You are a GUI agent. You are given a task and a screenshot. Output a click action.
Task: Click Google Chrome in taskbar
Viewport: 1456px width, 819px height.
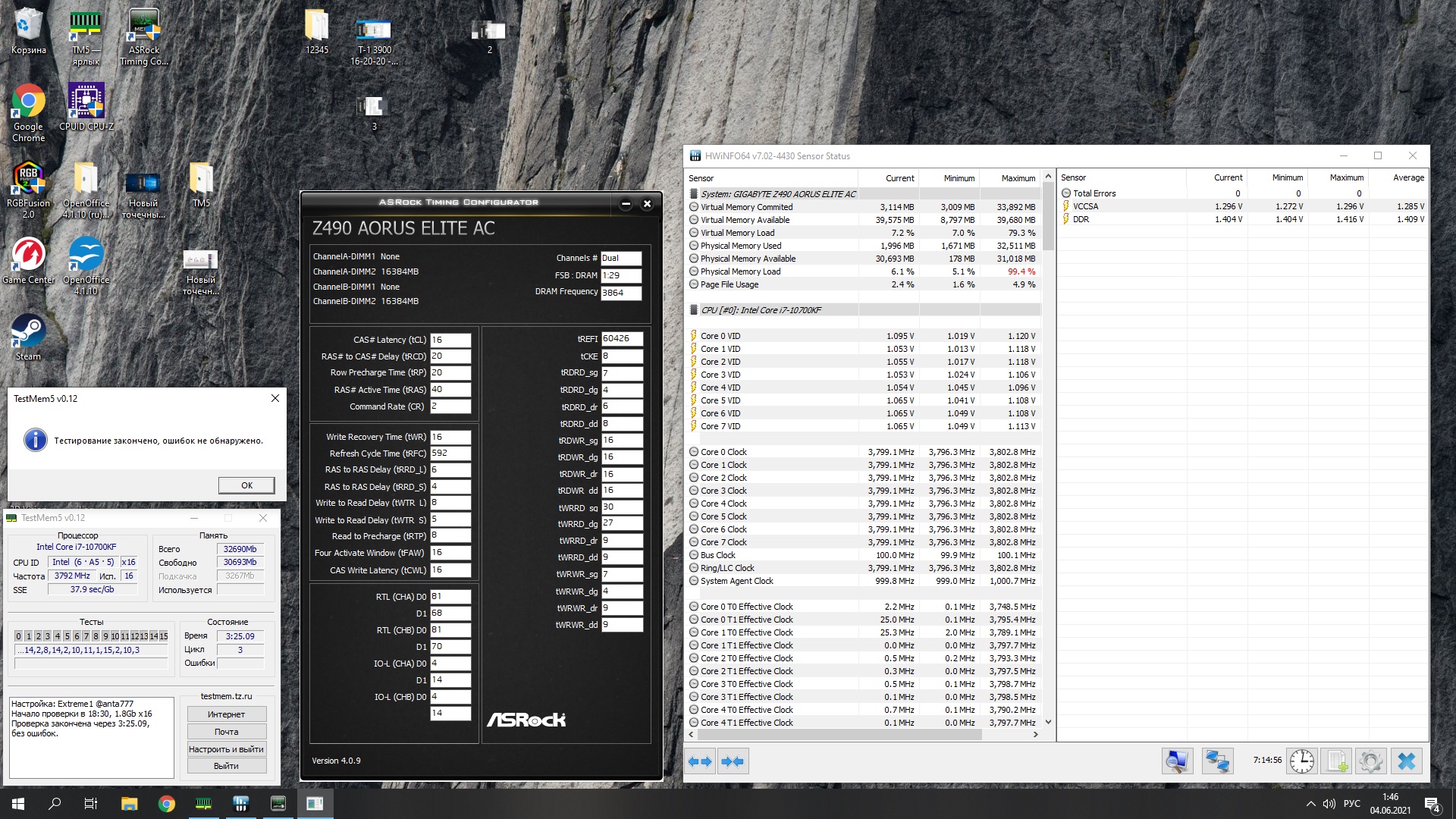click(x=166, y=804)
